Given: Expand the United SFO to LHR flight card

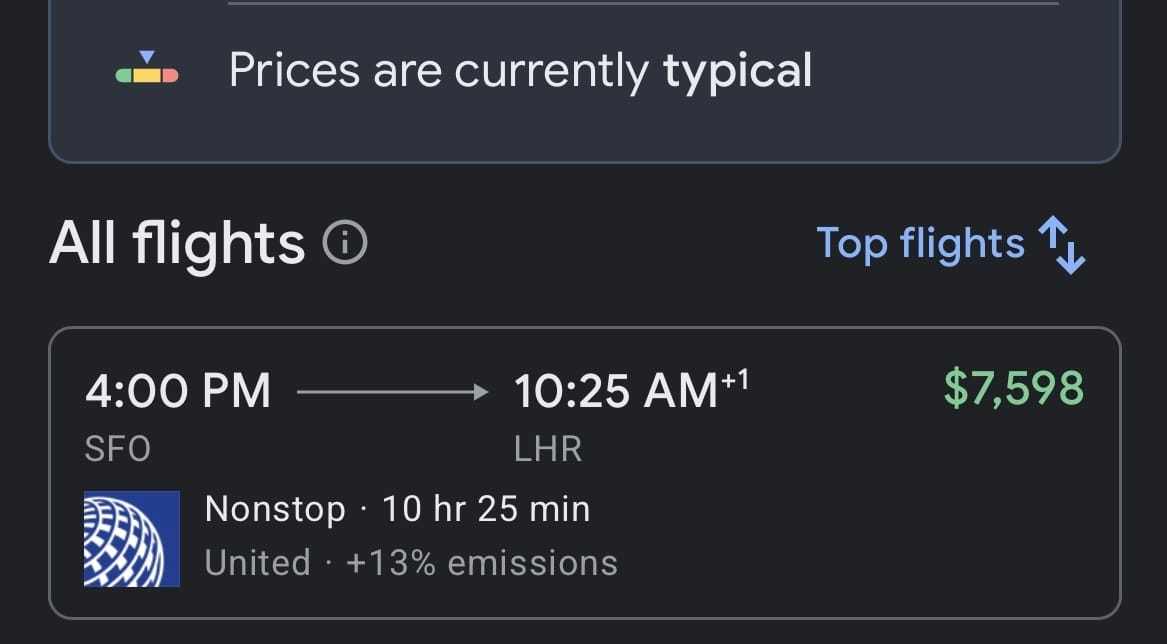Looking at the screenshot, I should (x=584, y=473).
